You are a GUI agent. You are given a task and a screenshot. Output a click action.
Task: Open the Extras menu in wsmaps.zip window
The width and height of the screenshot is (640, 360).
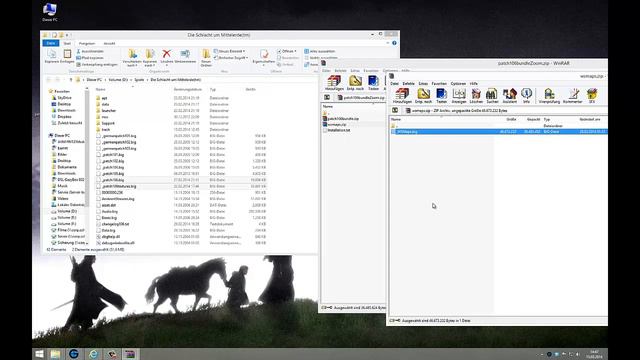[x=423, y=83]
